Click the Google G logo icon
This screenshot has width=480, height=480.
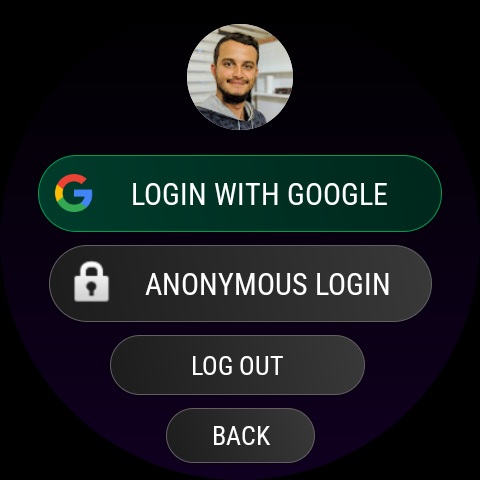74,193
